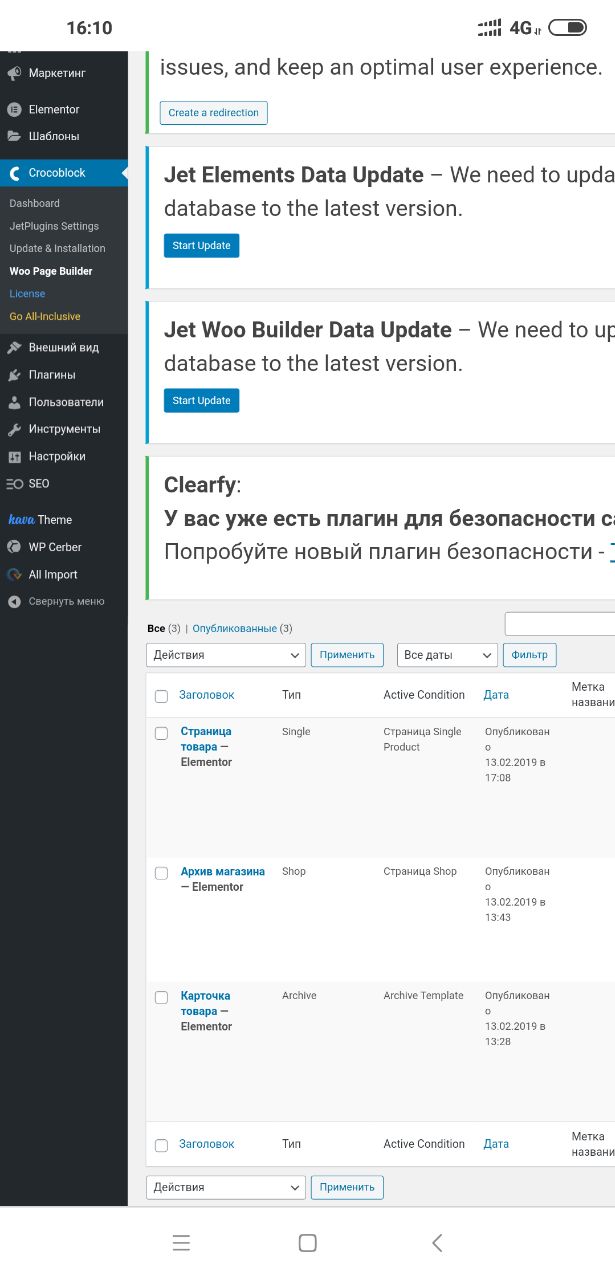
Task: Click top Применить button
Action: pyautogui.click(x=347, y=655)
